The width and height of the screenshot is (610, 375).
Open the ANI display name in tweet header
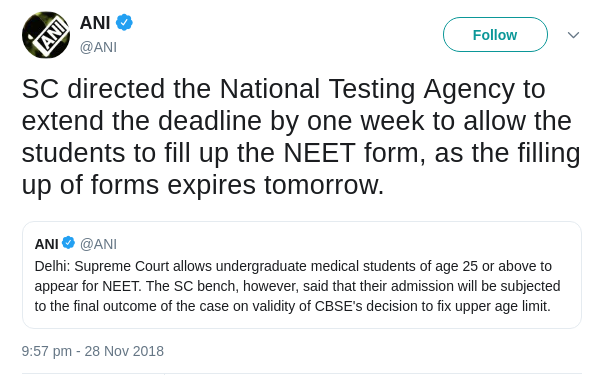coord(95,23)
